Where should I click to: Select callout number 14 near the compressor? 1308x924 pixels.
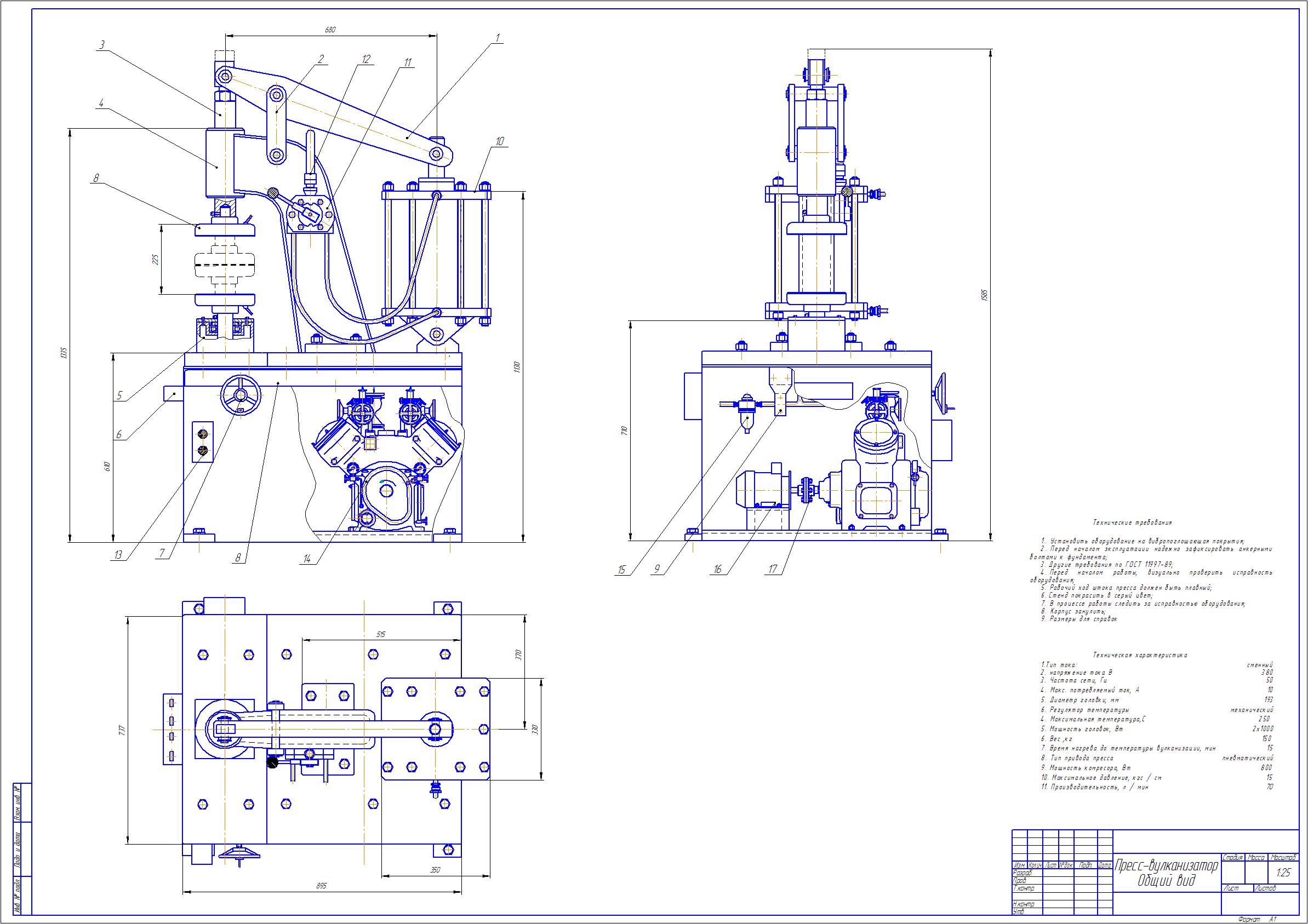[x=307, y=559]
